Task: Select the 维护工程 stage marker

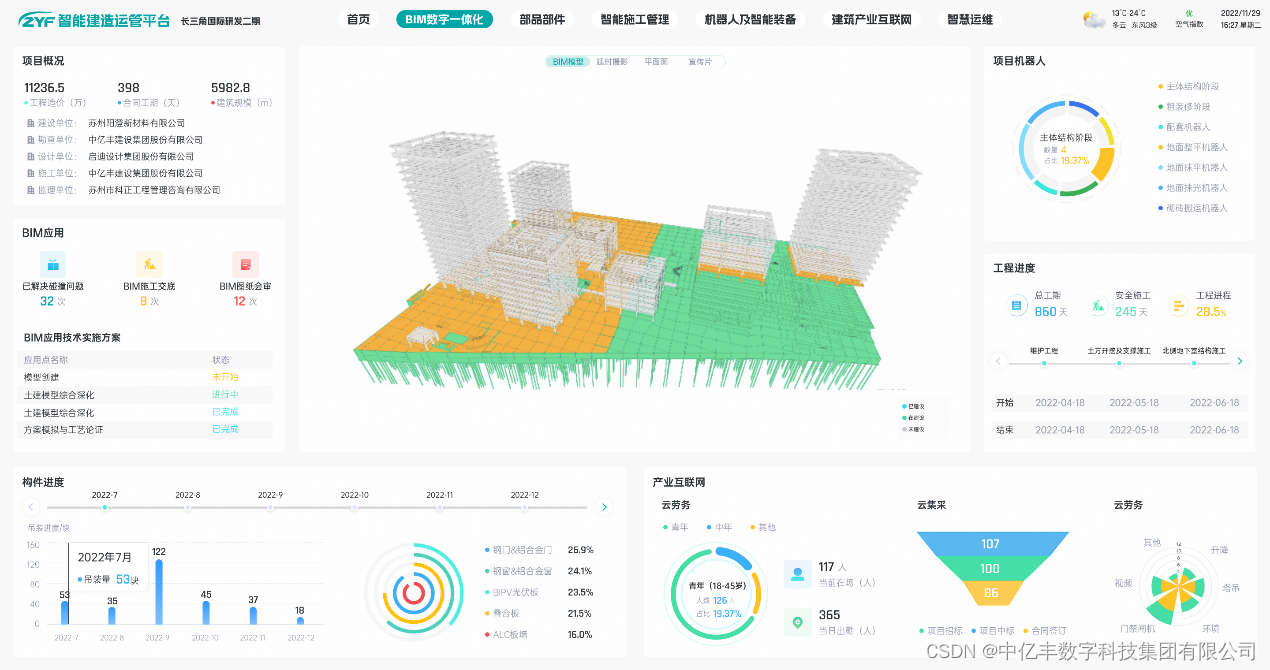Action: click(x=1044, y=363)
